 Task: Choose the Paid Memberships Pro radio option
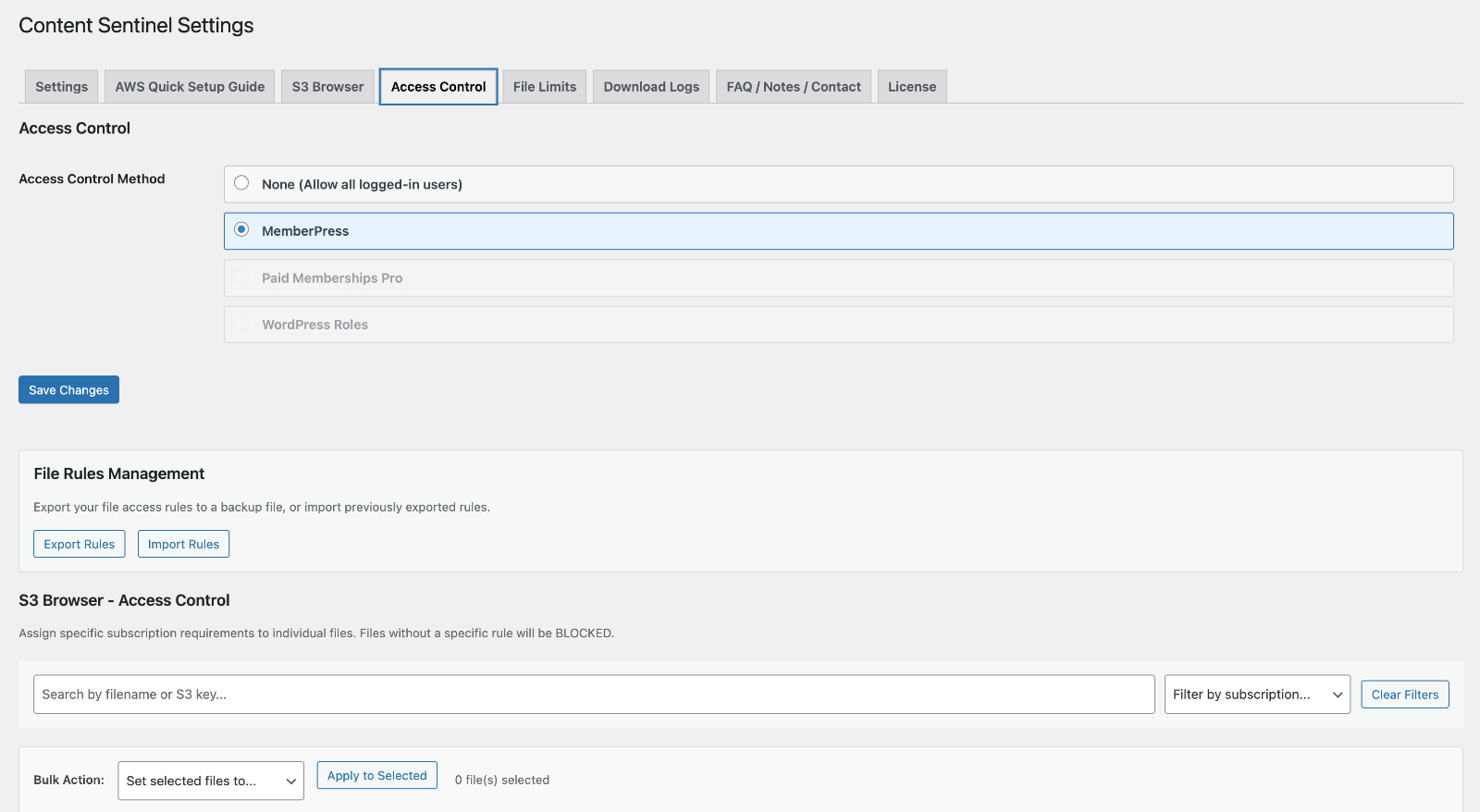(x=241, y=277)
